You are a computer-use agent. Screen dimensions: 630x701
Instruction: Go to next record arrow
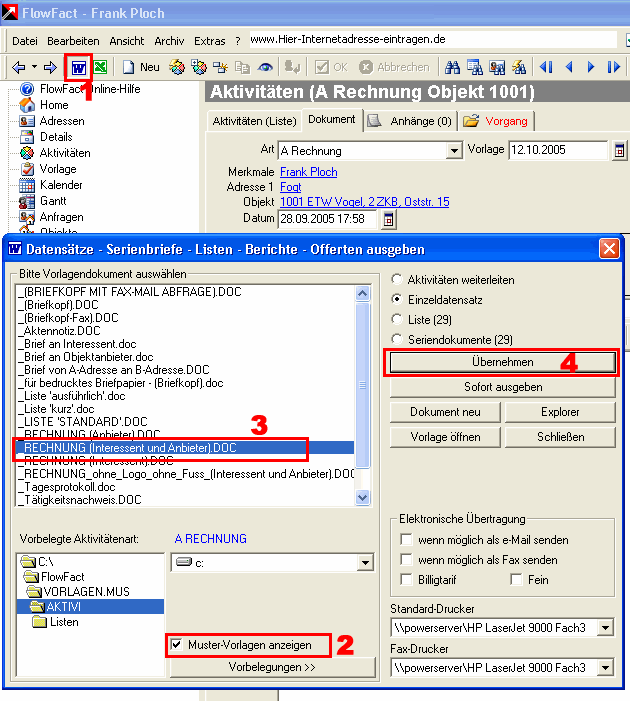591,68
